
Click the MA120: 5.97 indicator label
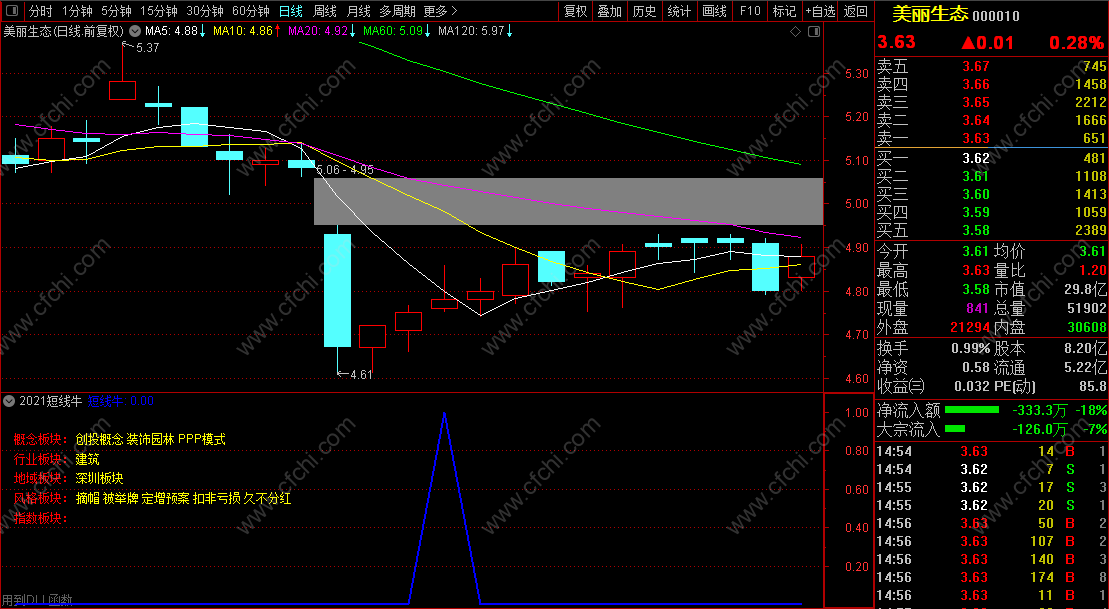[475, 31]
